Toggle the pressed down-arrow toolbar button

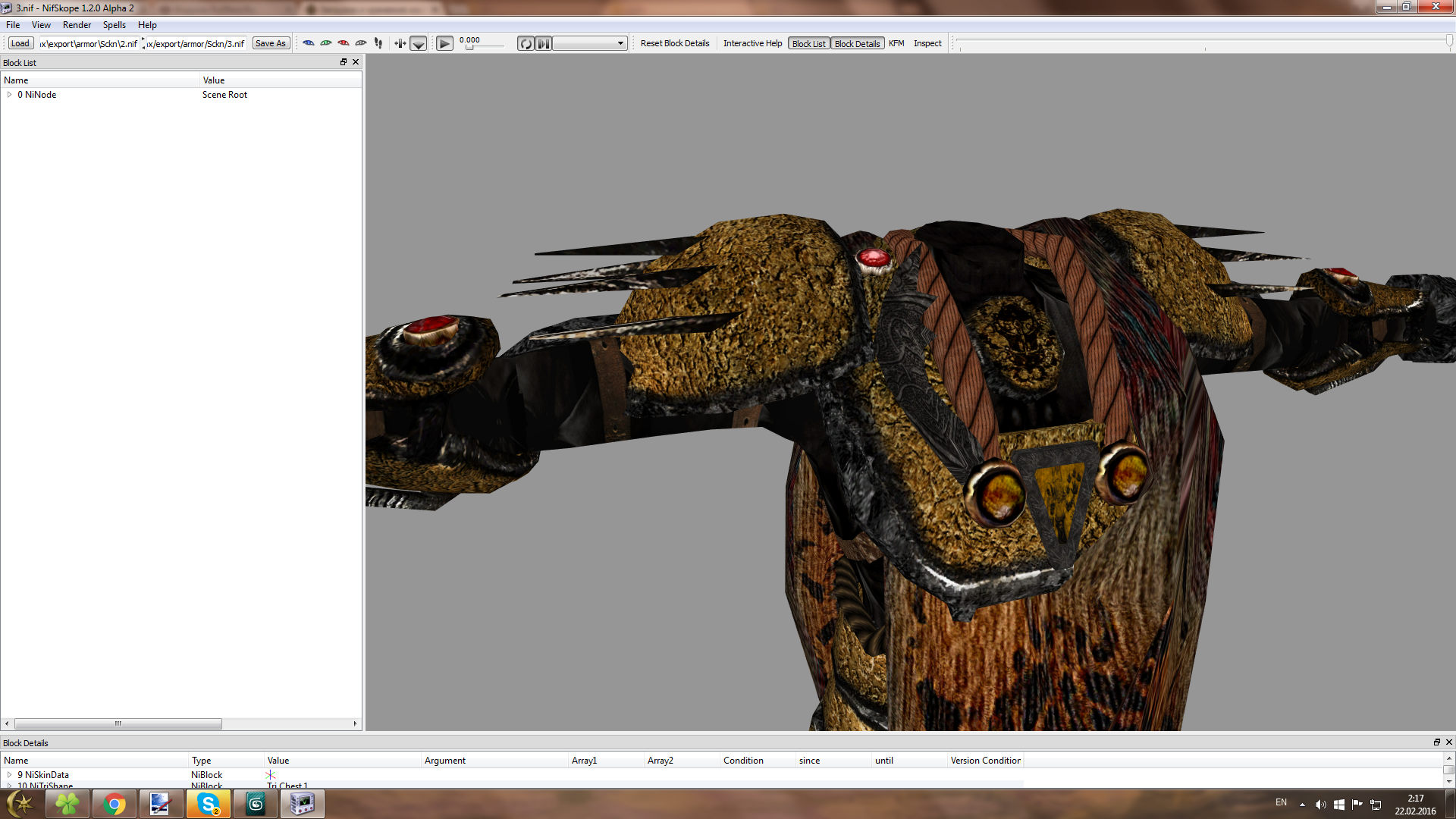coord(419,43)
